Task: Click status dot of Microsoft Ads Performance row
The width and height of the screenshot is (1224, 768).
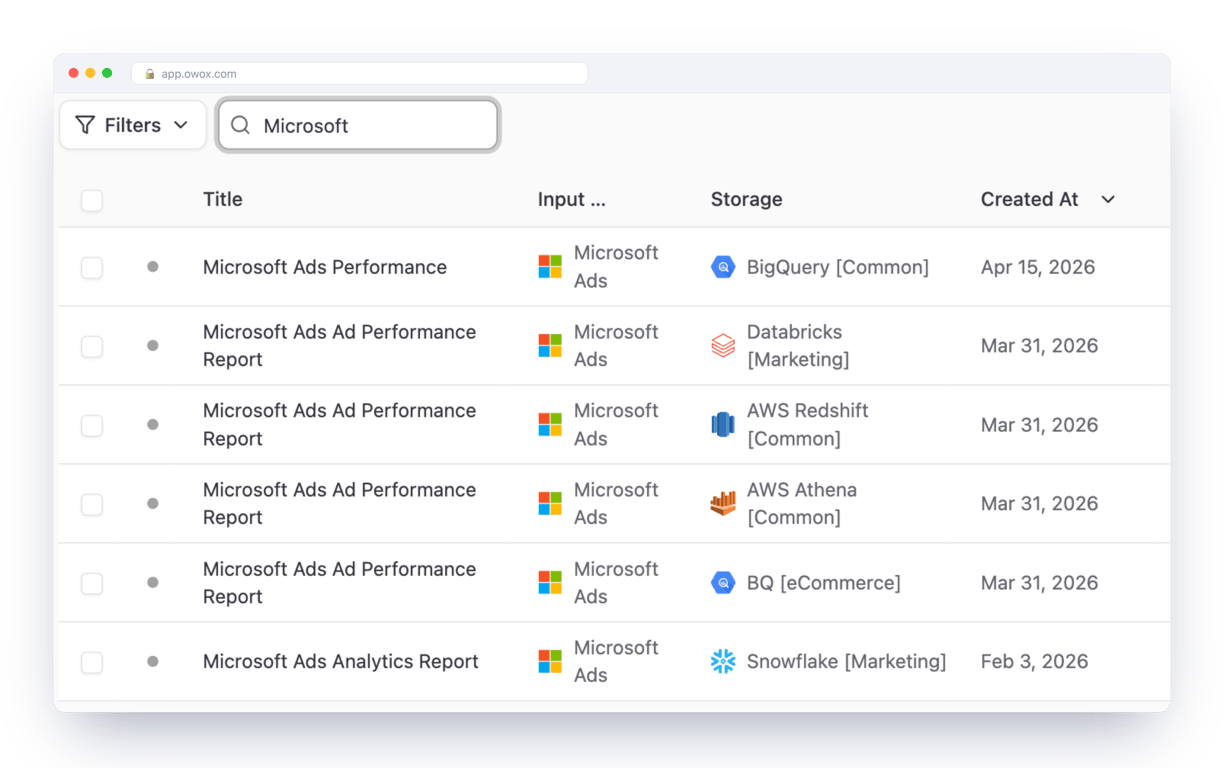Action: tap(153, 267)
